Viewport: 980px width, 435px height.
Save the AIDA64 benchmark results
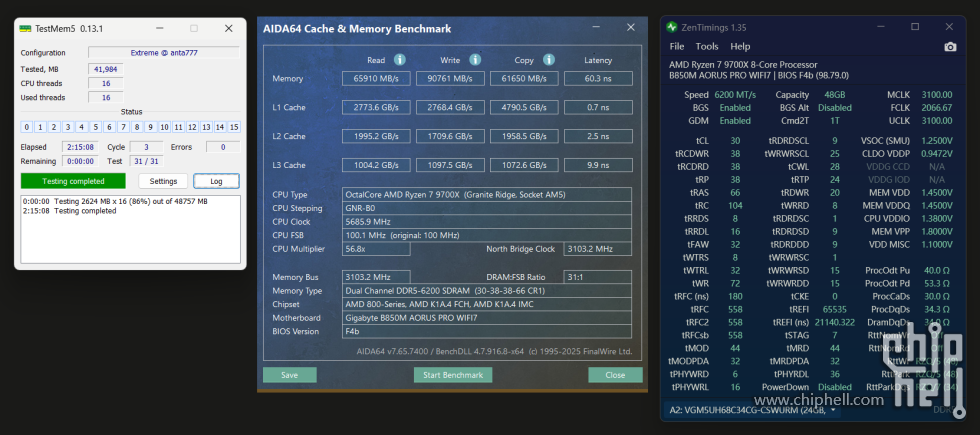tap(289, 375)
